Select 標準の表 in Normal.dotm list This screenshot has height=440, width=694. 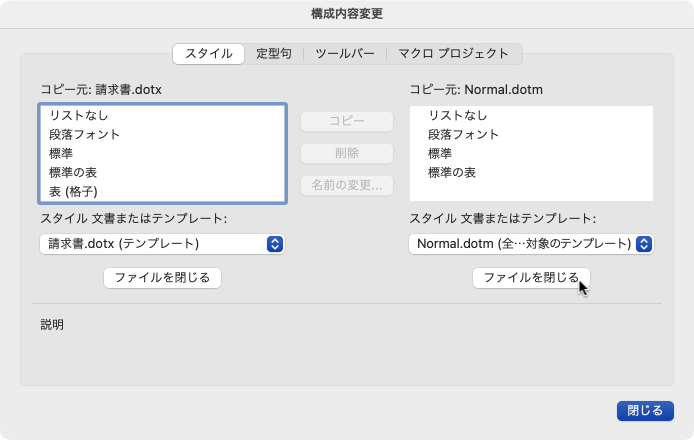pos(452,173)
